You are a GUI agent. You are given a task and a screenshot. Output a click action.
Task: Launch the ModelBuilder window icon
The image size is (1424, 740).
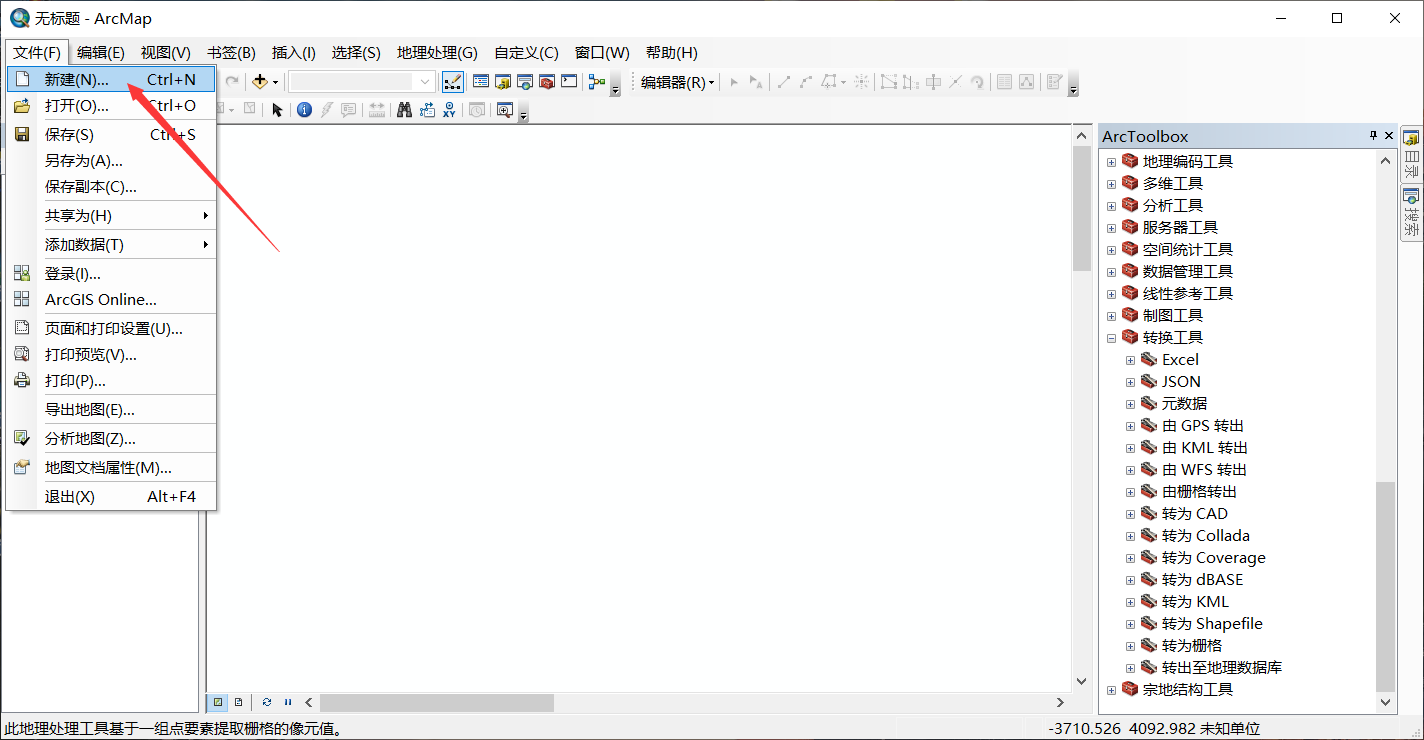pos(597,82)
